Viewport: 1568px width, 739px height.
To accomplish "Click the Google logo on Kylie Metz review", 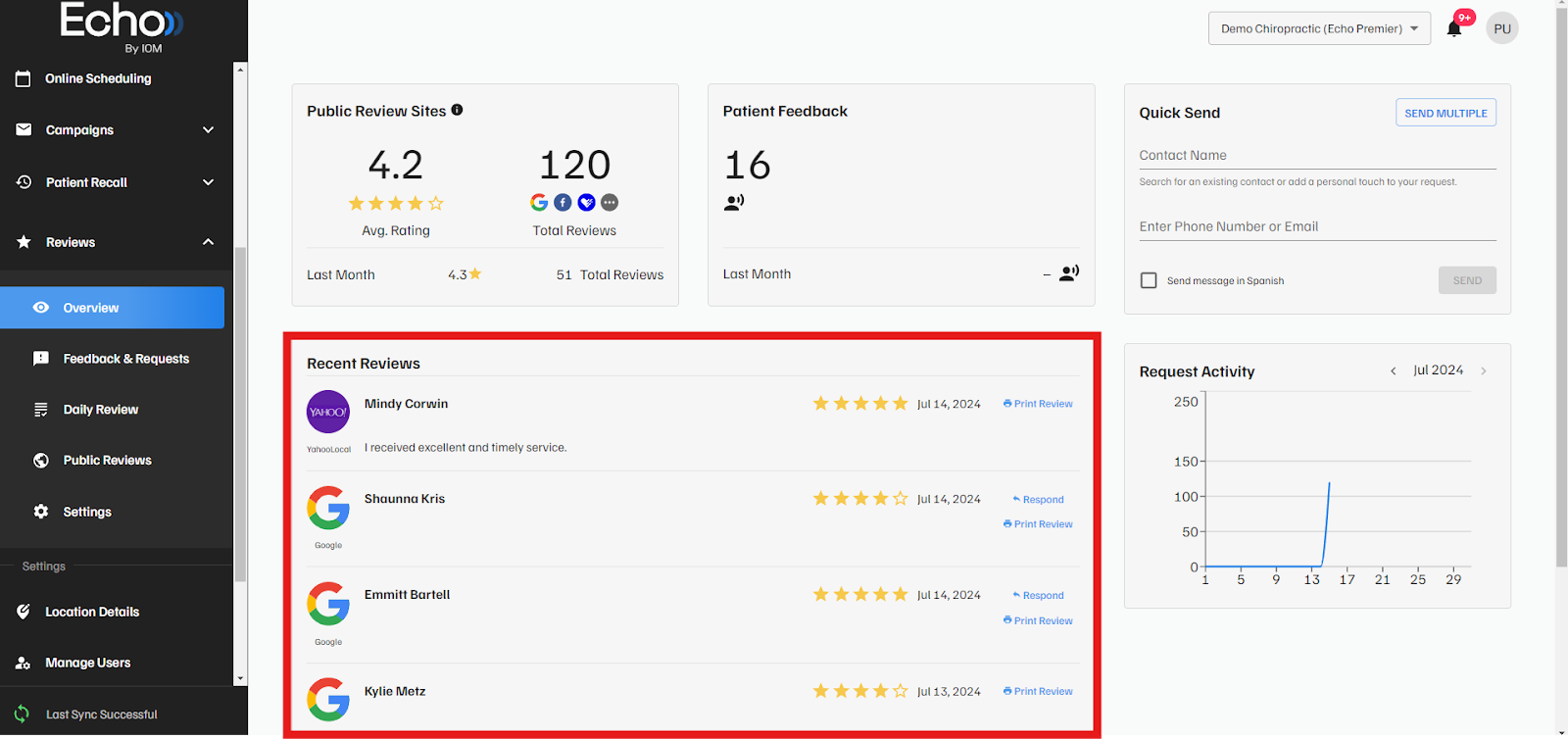I will pos(328,699).
